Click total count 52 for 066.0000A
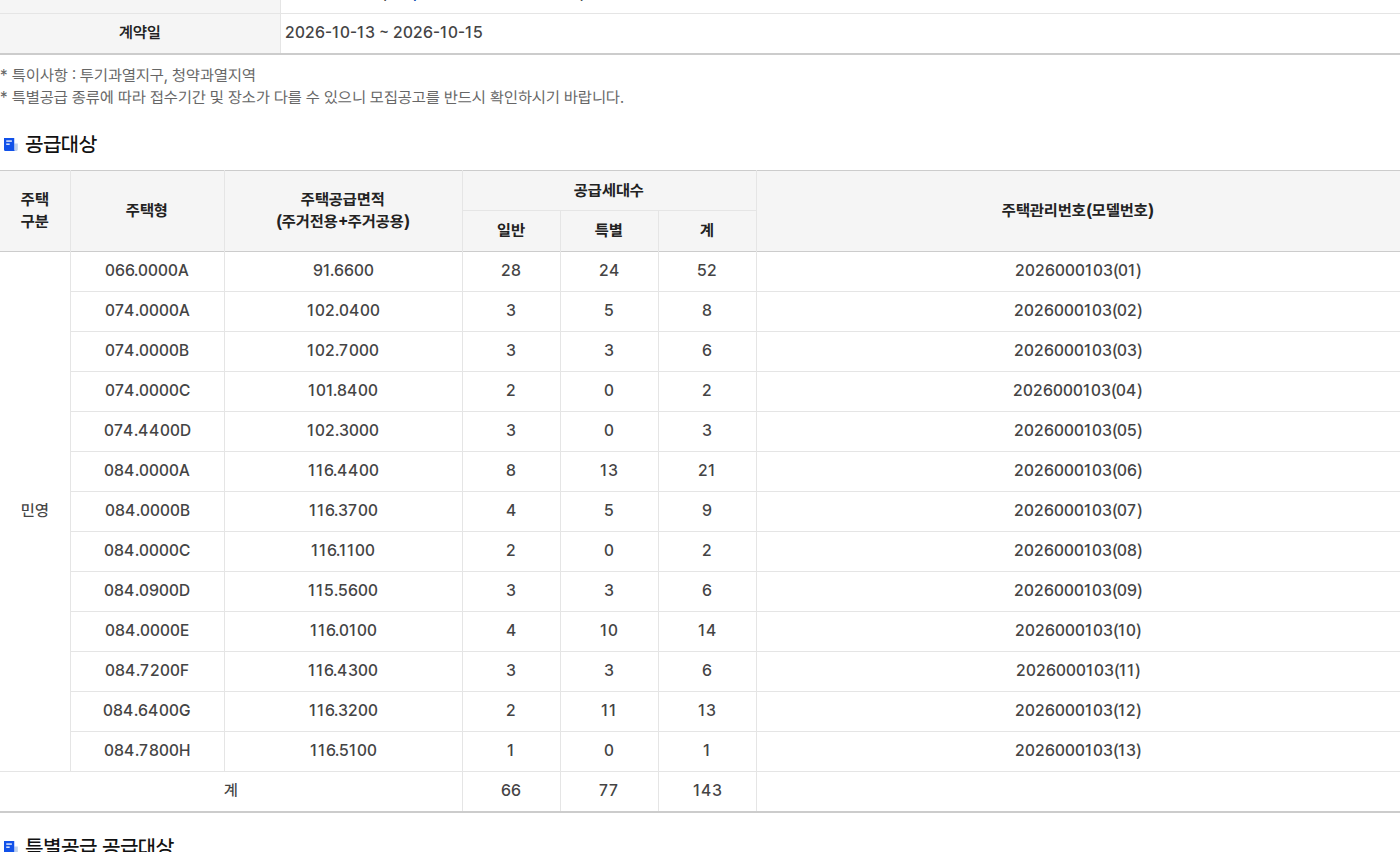Image resolution: width=1400 pixels, height=852 pixels. coord(707,271)
